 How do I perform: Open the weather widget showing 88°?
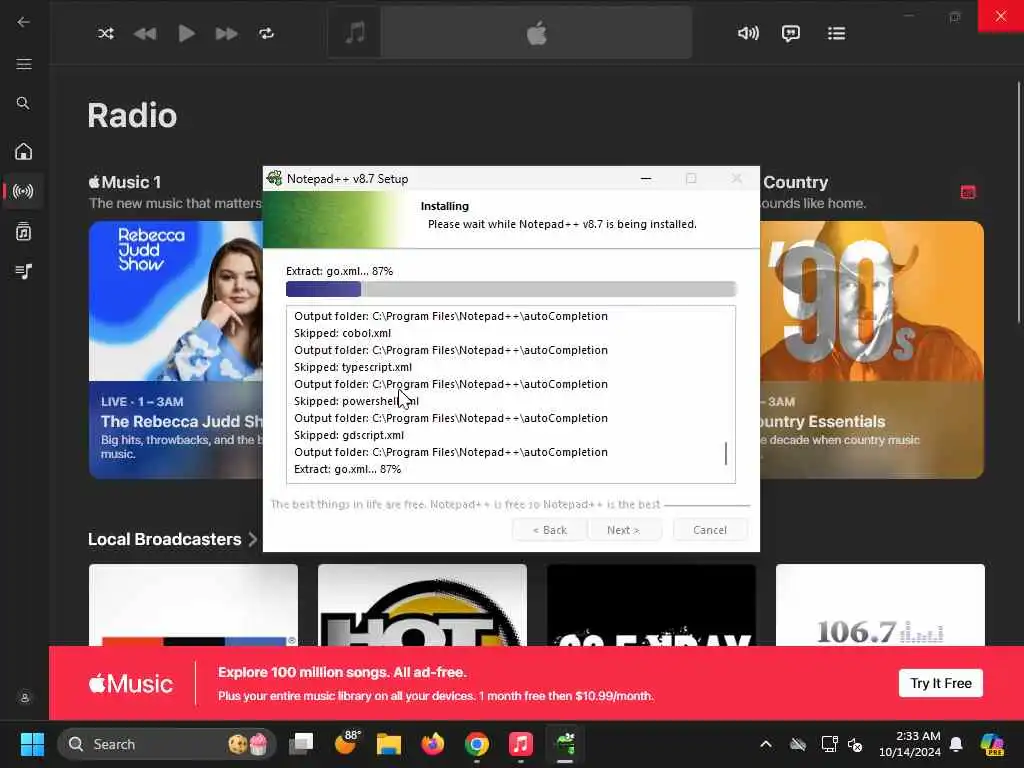(346, 743)
